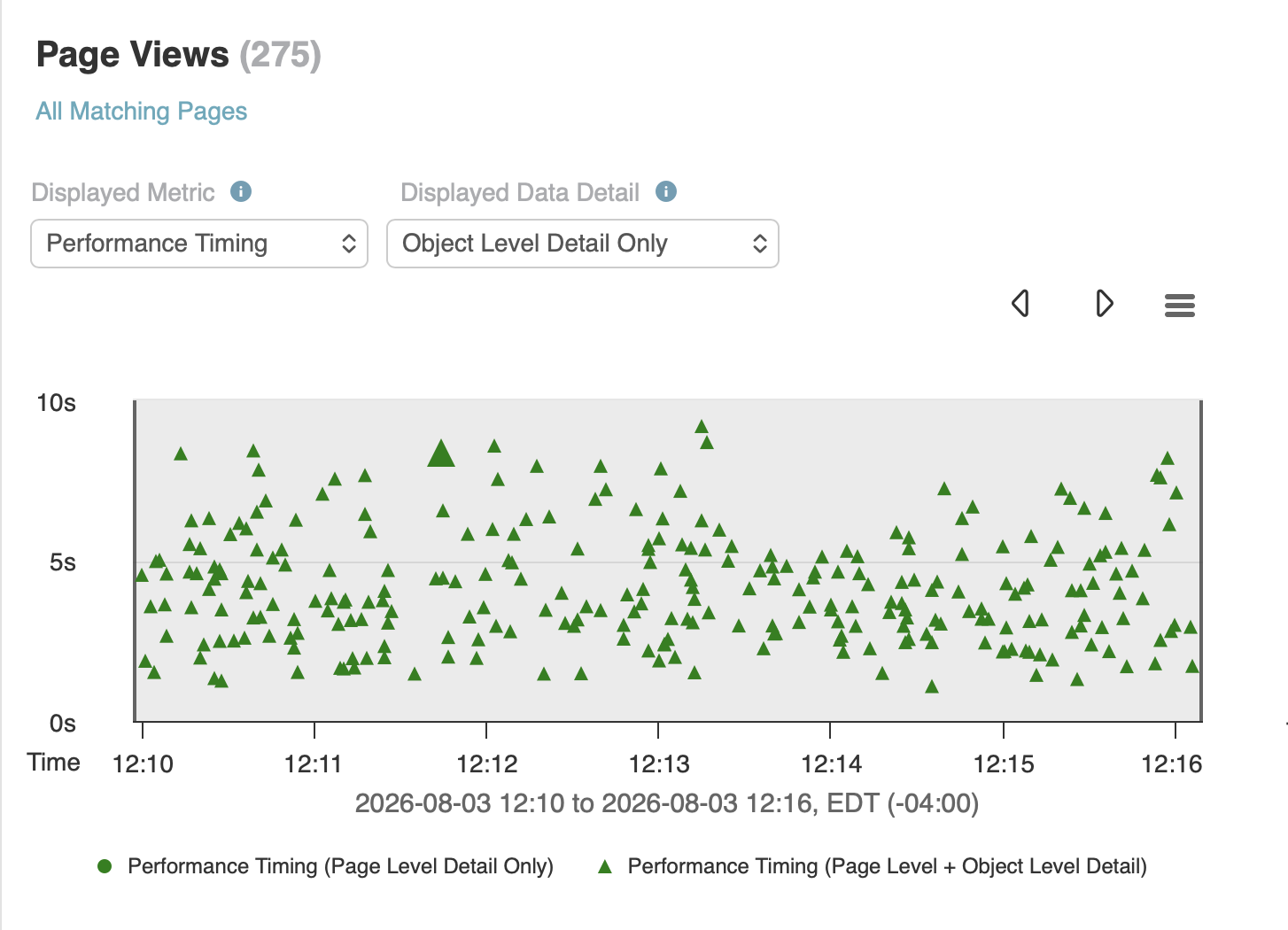Viewport: 1288px width, 930px height.
Task: Open Object Level Detail Only dropdown
Action: [583, 244]
